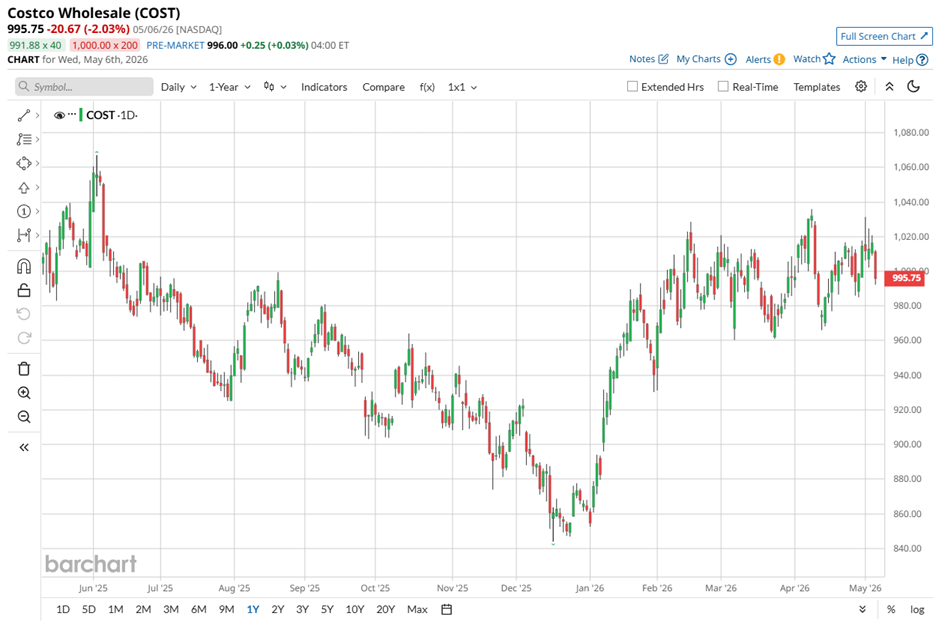Select the Max range tab
This screenshot has width=936, height=628.
[417, 609]
